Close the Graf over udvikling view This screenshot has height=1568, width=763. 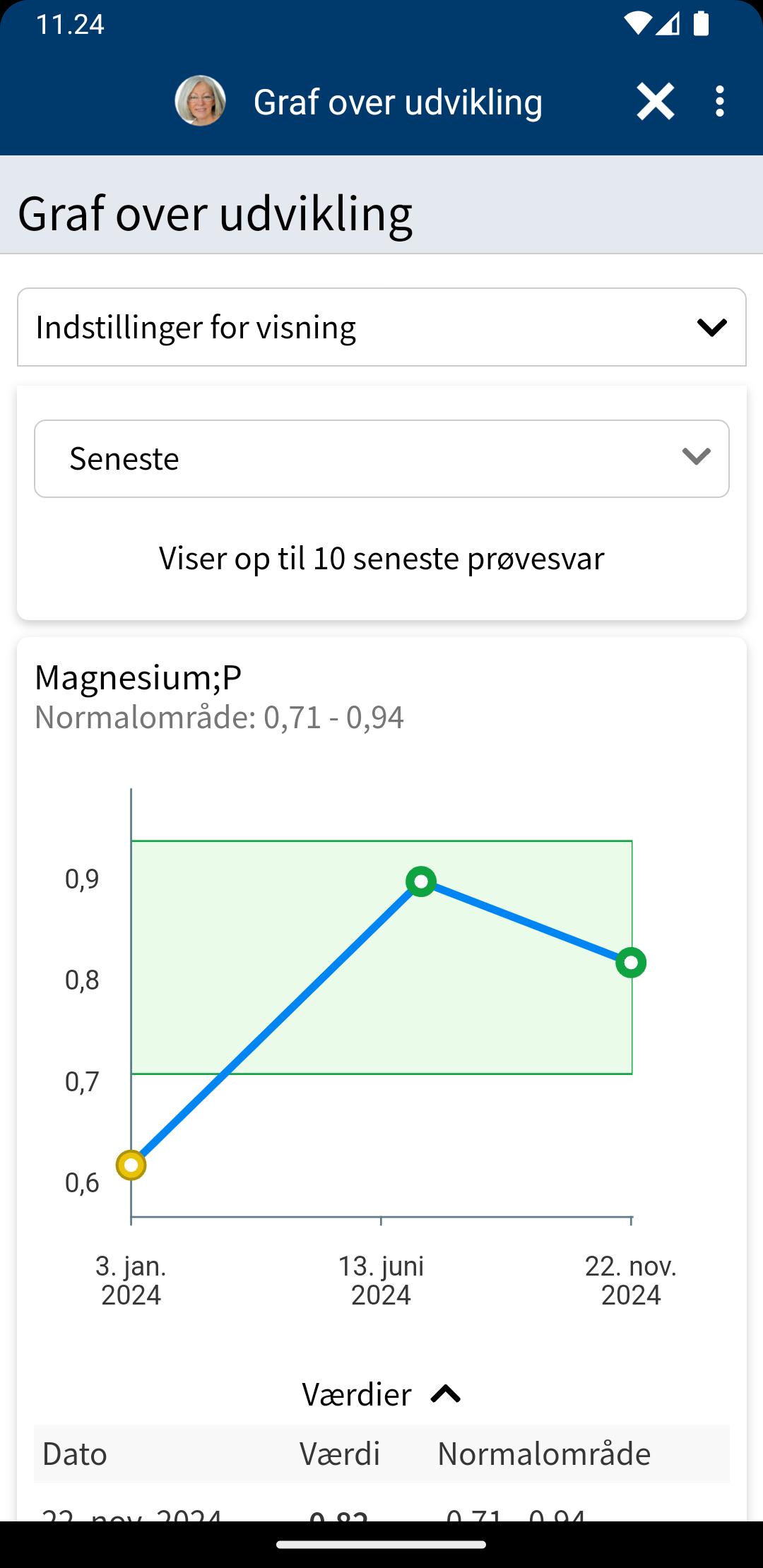(x=655, y=102)
